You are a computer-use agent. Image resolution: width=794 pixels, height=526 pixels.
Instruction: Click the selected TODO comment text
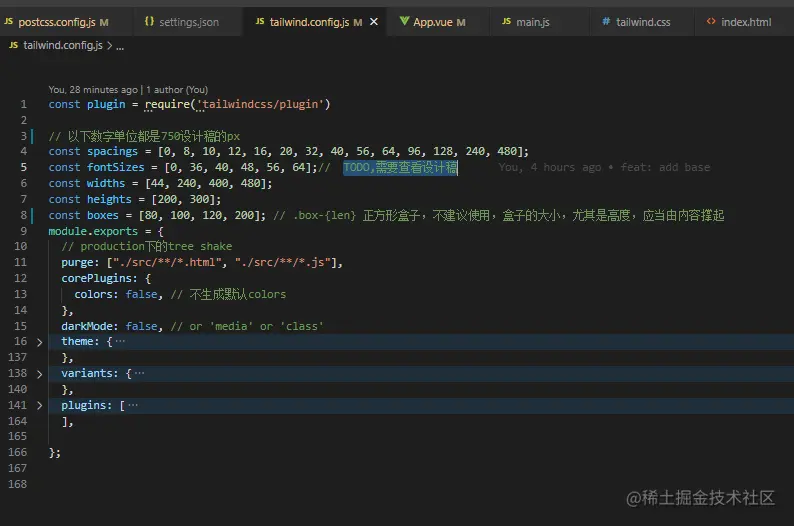[400, 168]
